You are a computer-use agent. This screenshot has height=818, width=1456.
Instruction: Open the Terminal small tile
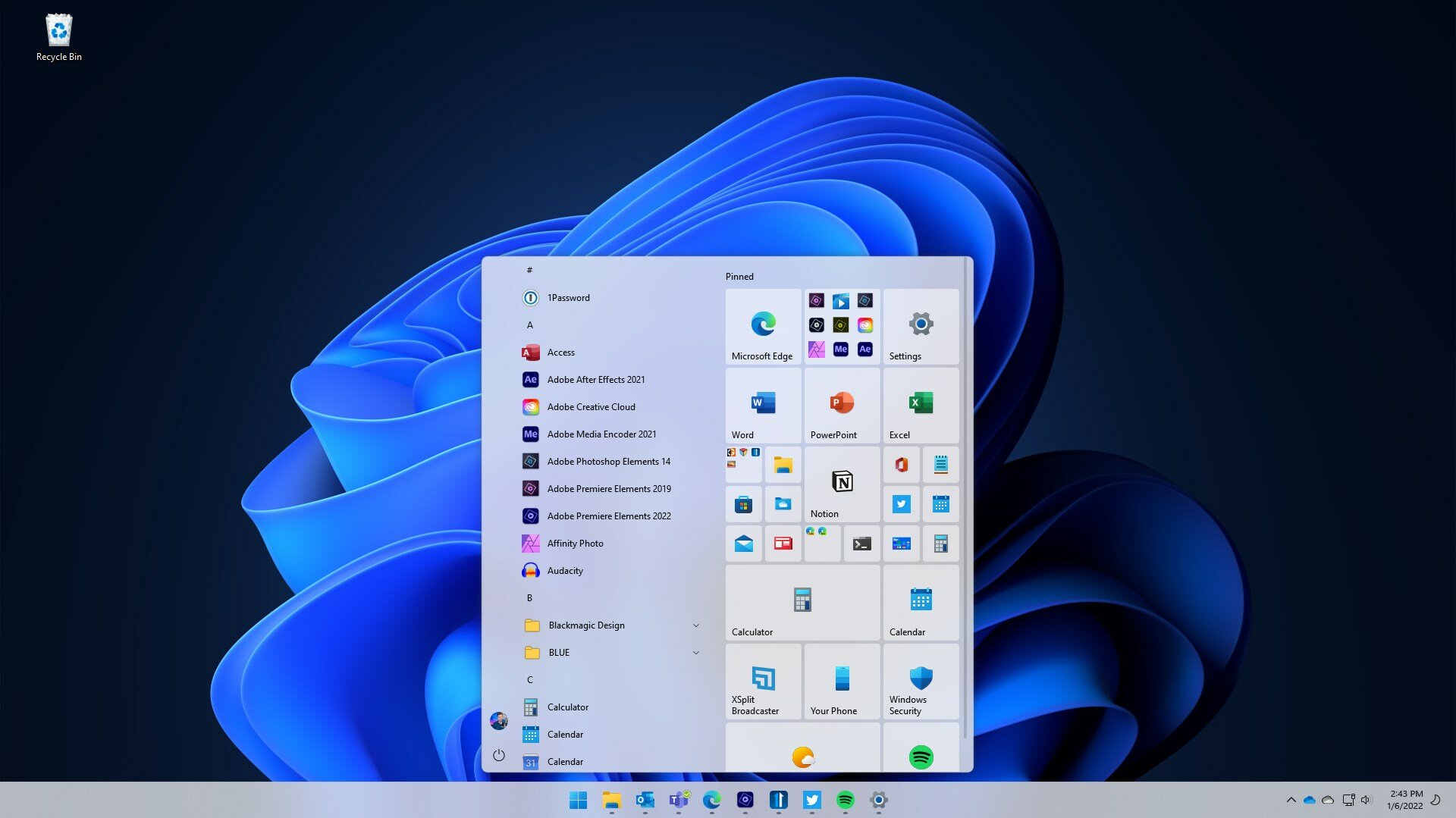click(861, 544)
